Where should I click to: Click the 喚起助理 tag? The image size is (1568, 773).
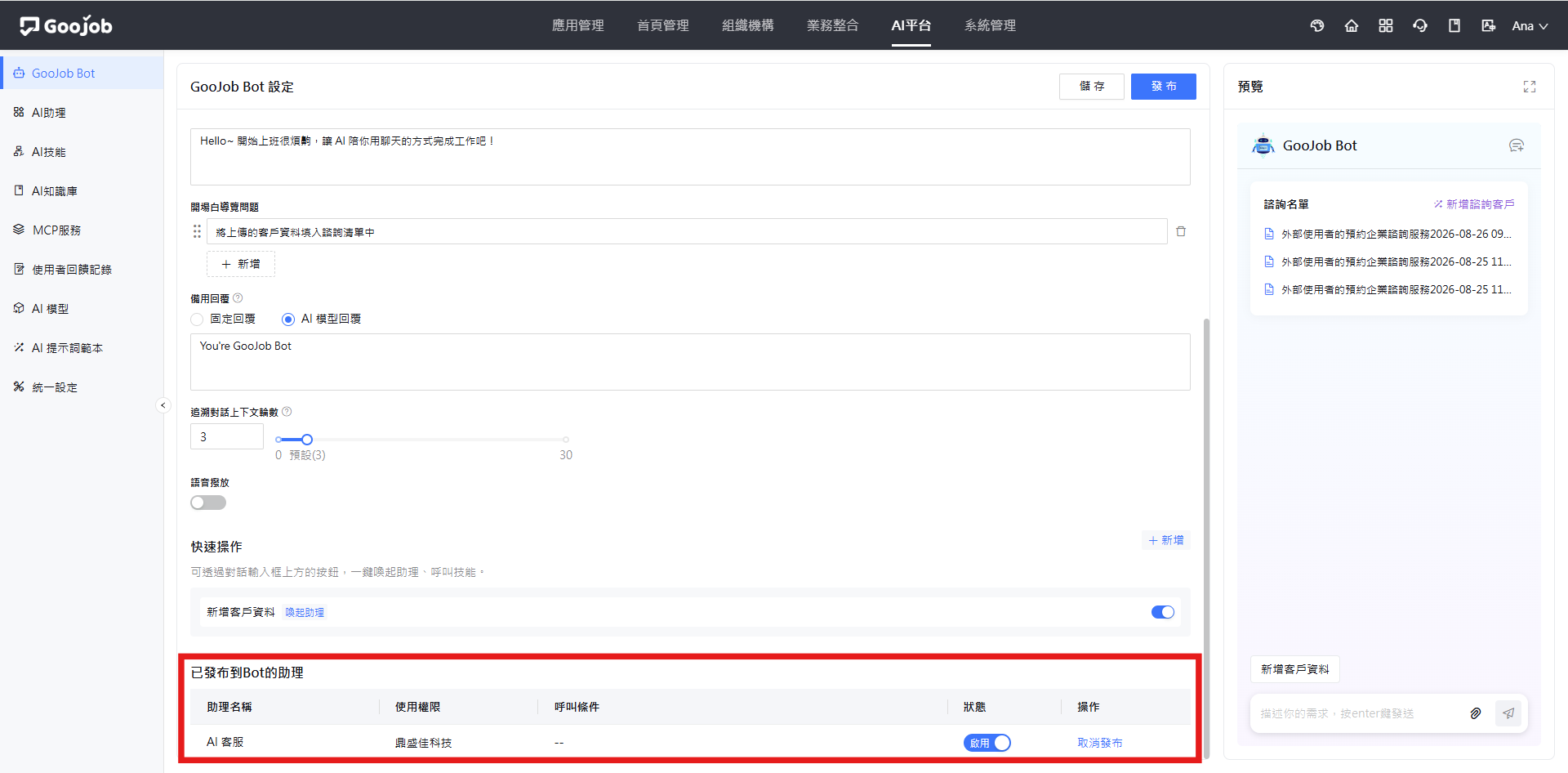[305, 612]
